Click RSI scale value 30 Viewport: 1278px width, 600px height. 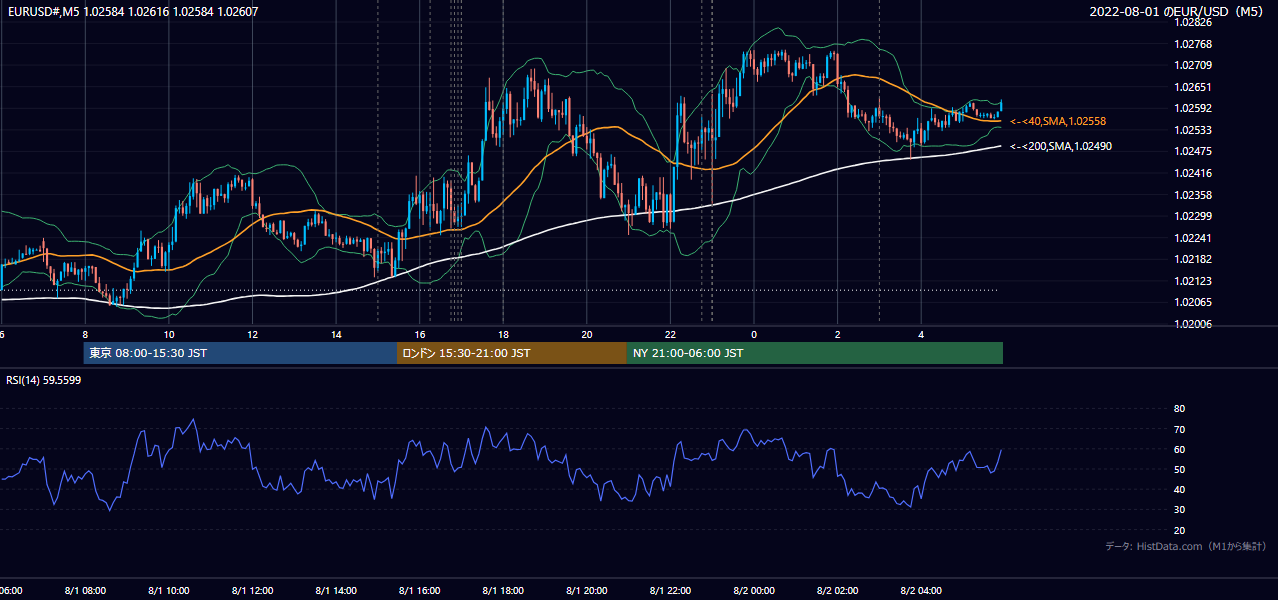point(1179,510)
